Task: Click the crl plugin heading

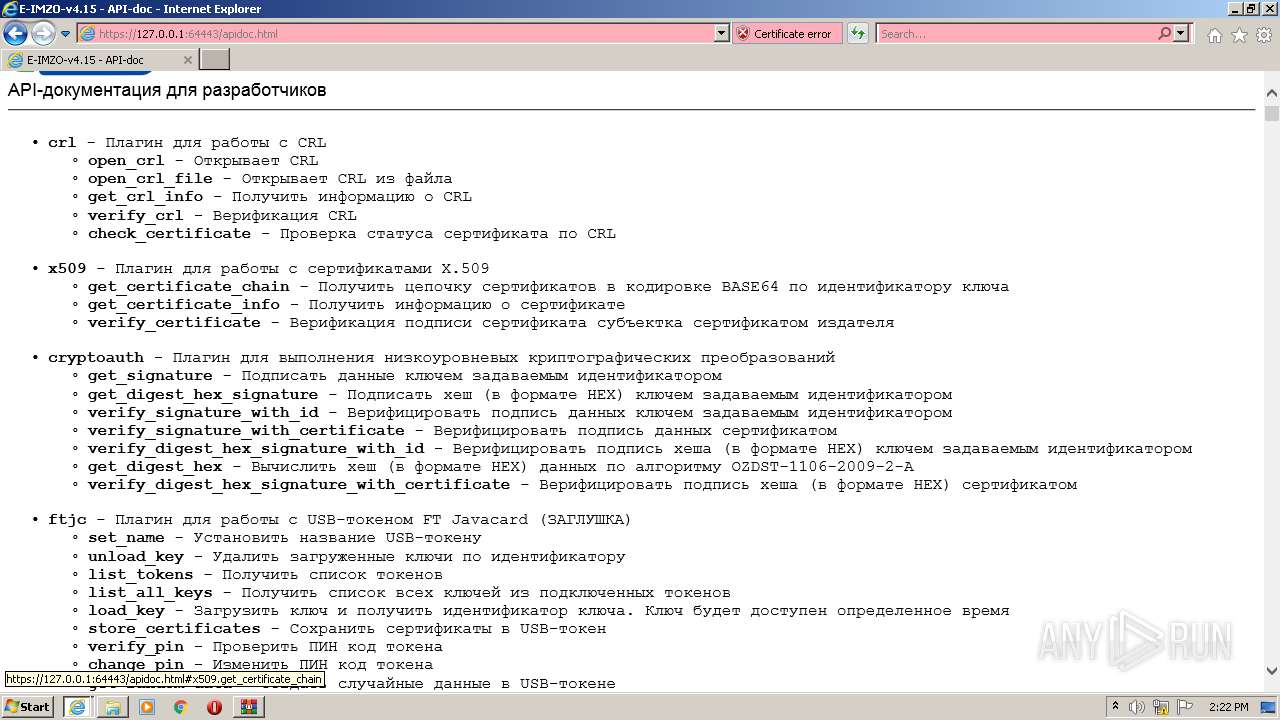Action: pyautogui.click(x=62, y=142)
